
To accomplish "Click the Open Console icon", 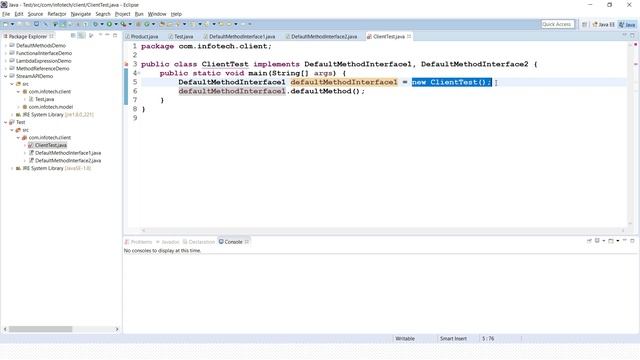I will [611, 241].
